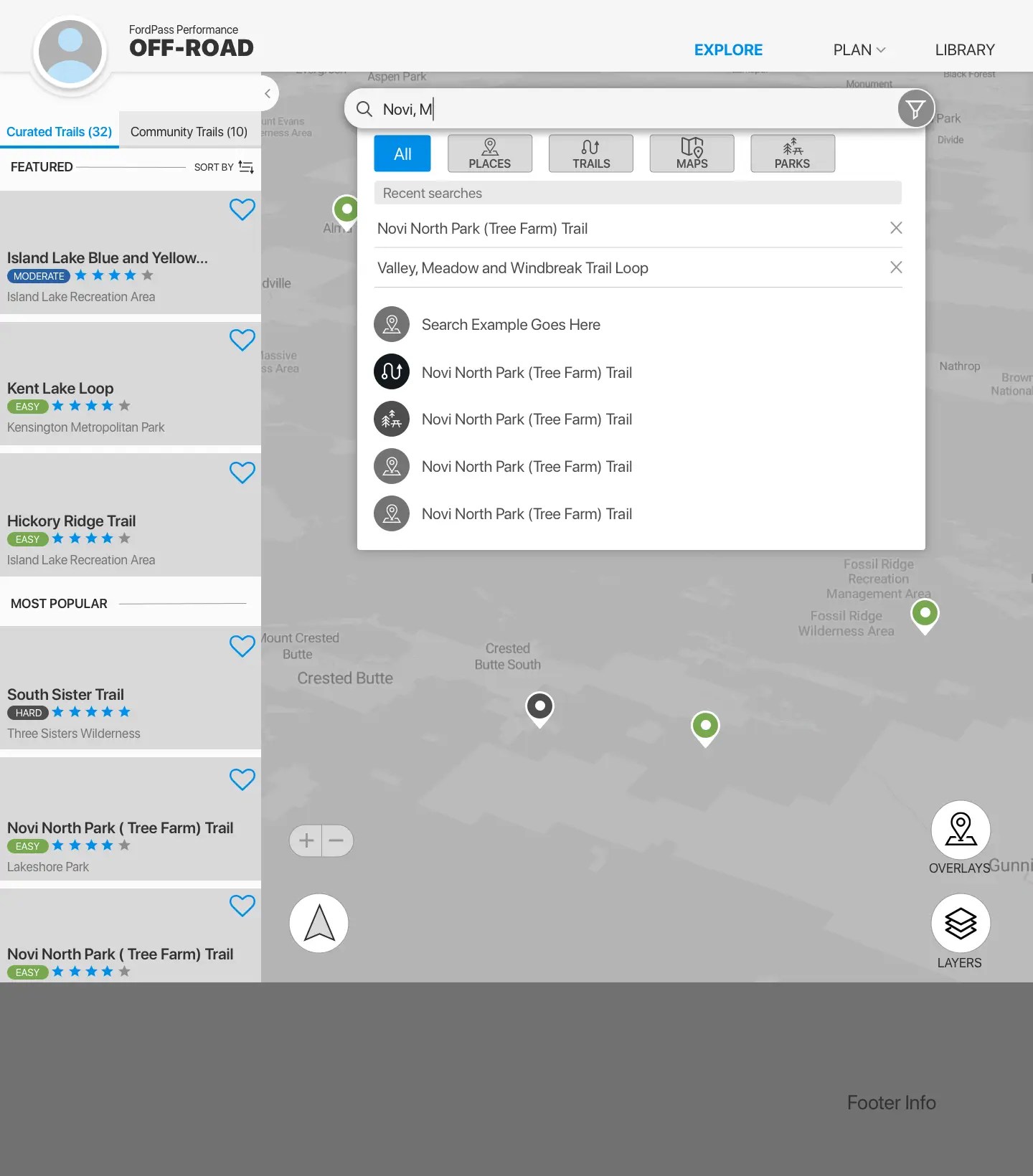Favorite the South Sister Trail
This screenshot has width=1033, height=1176.
[x=242, y=646]
